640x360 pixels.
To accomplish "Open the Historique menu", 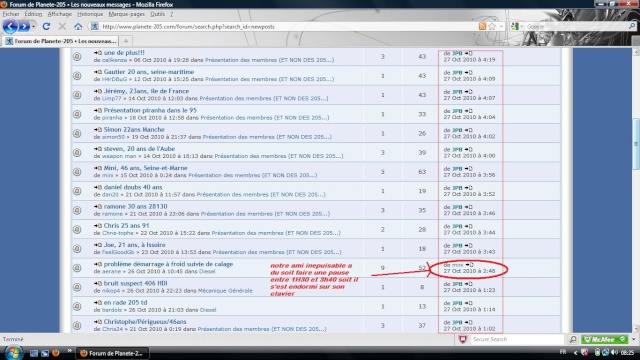I will 90,14.
